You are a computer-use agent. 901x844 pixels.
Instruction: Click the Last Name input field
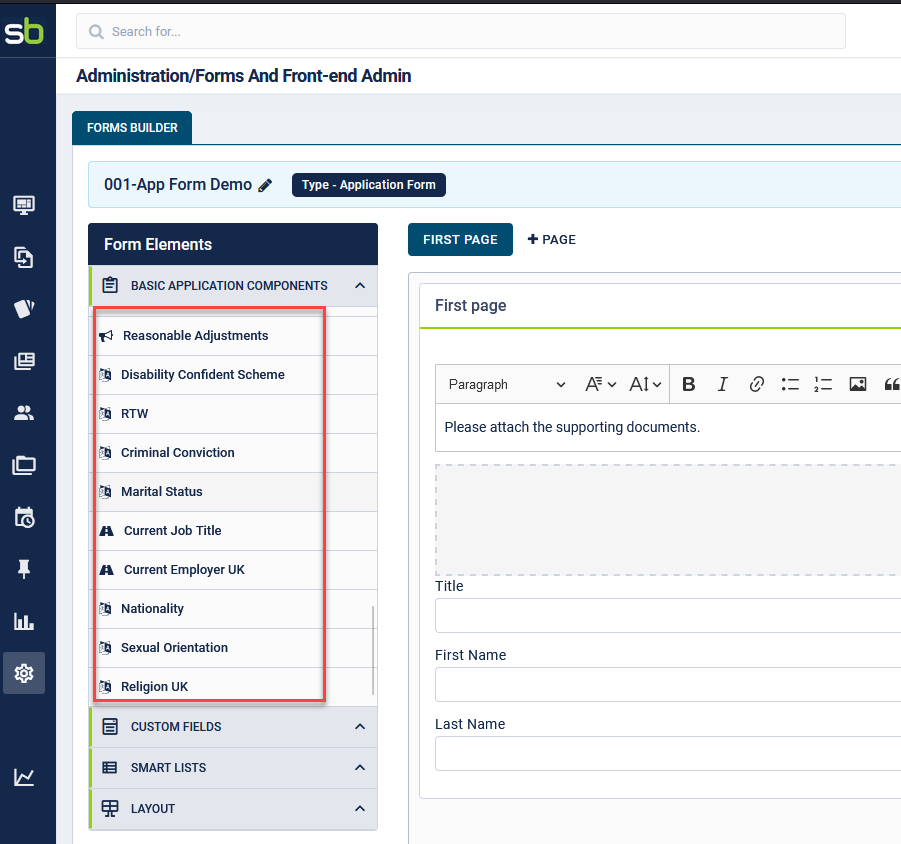click(x=668, y=753)
